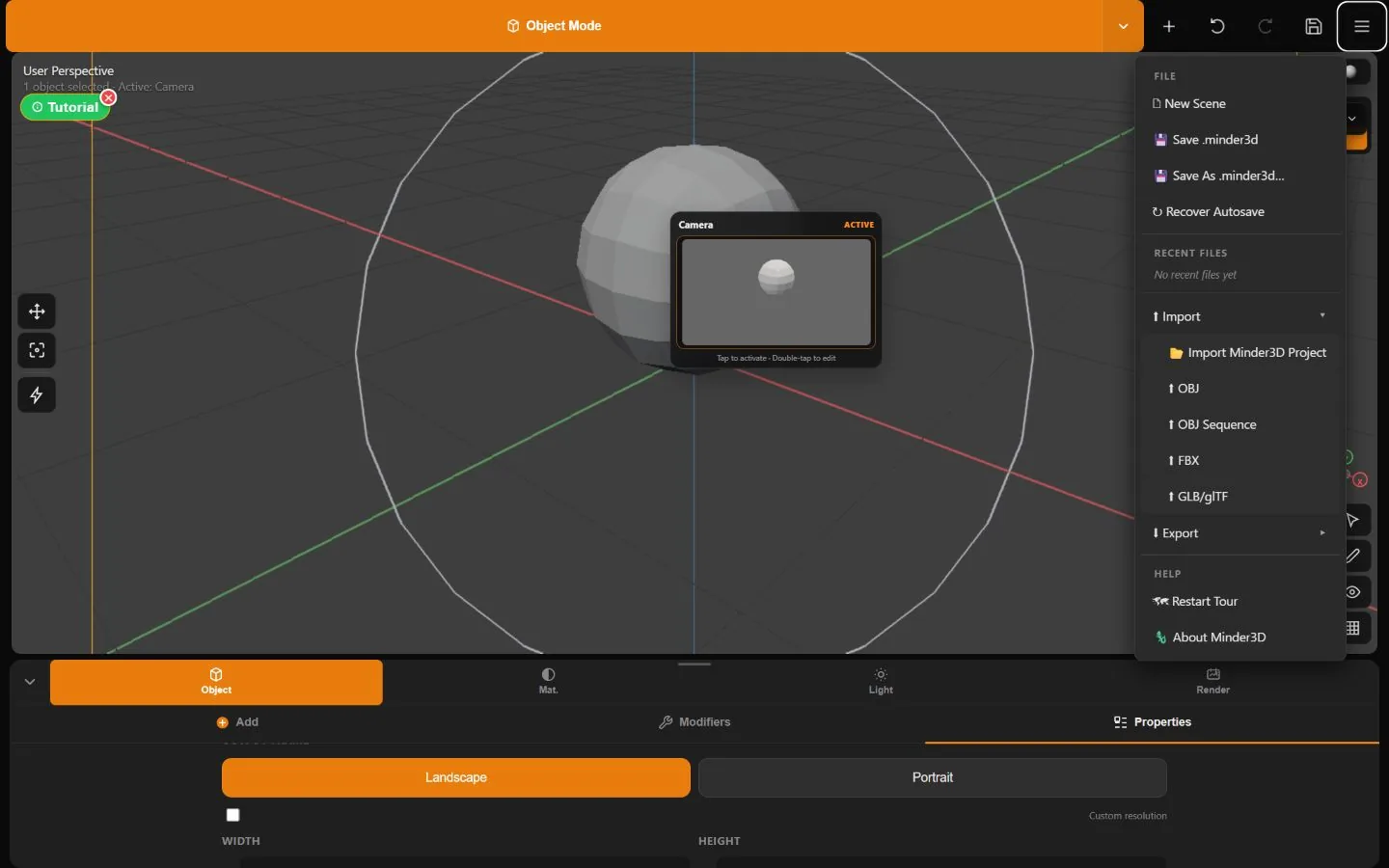Toggle the grid icon on right edge
Viewport: 1389px width, 868px height.
click(1353, 628)
